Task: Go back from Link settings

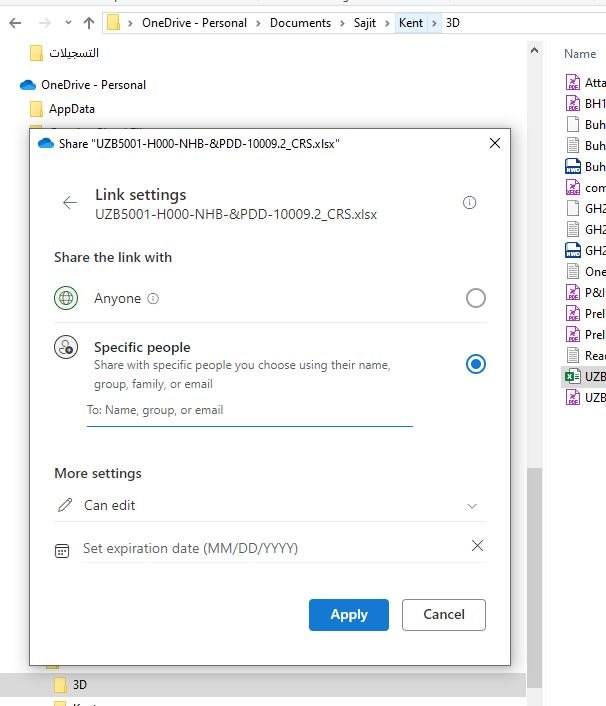Action: click(70, 203)
